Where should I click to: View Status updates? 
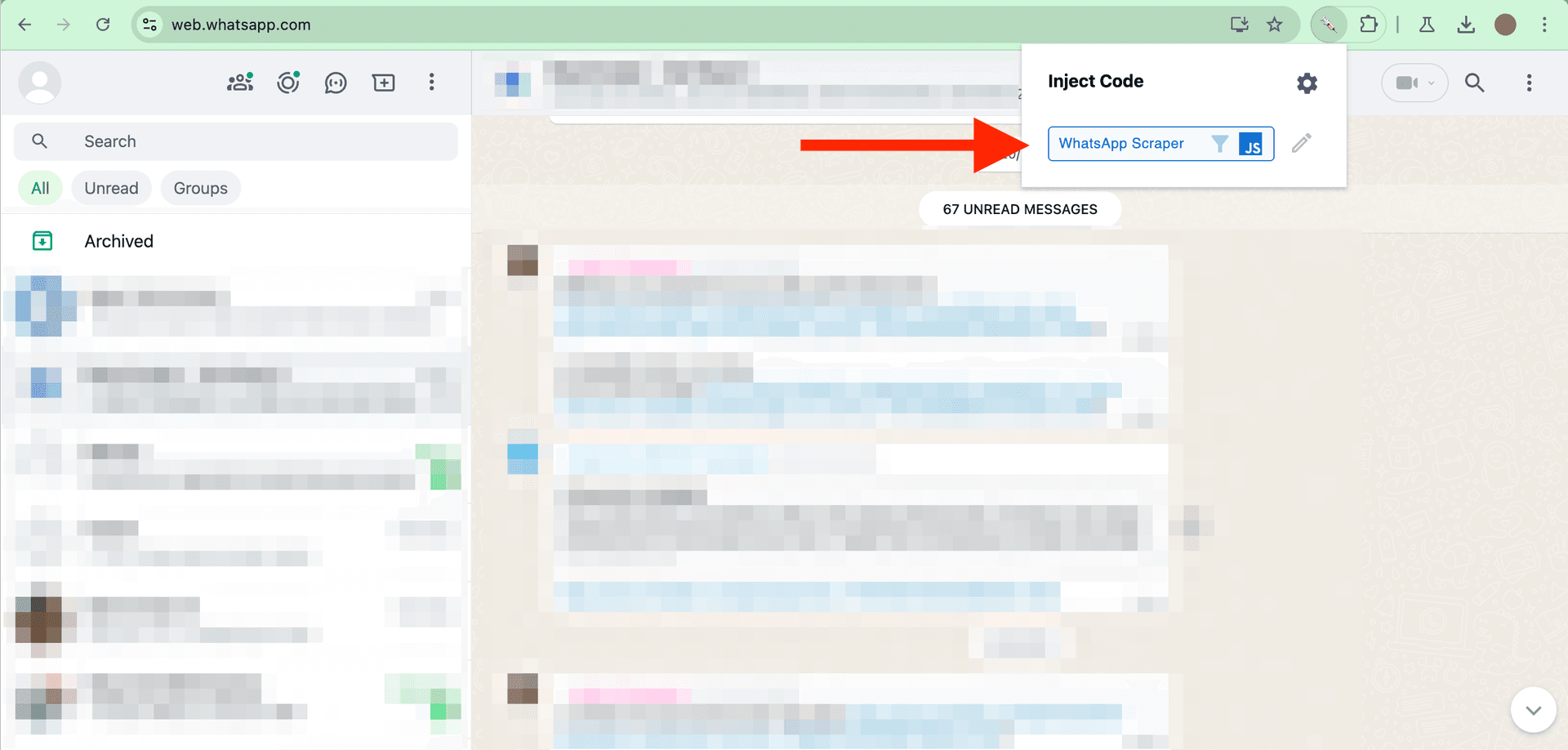click(287, 83)
